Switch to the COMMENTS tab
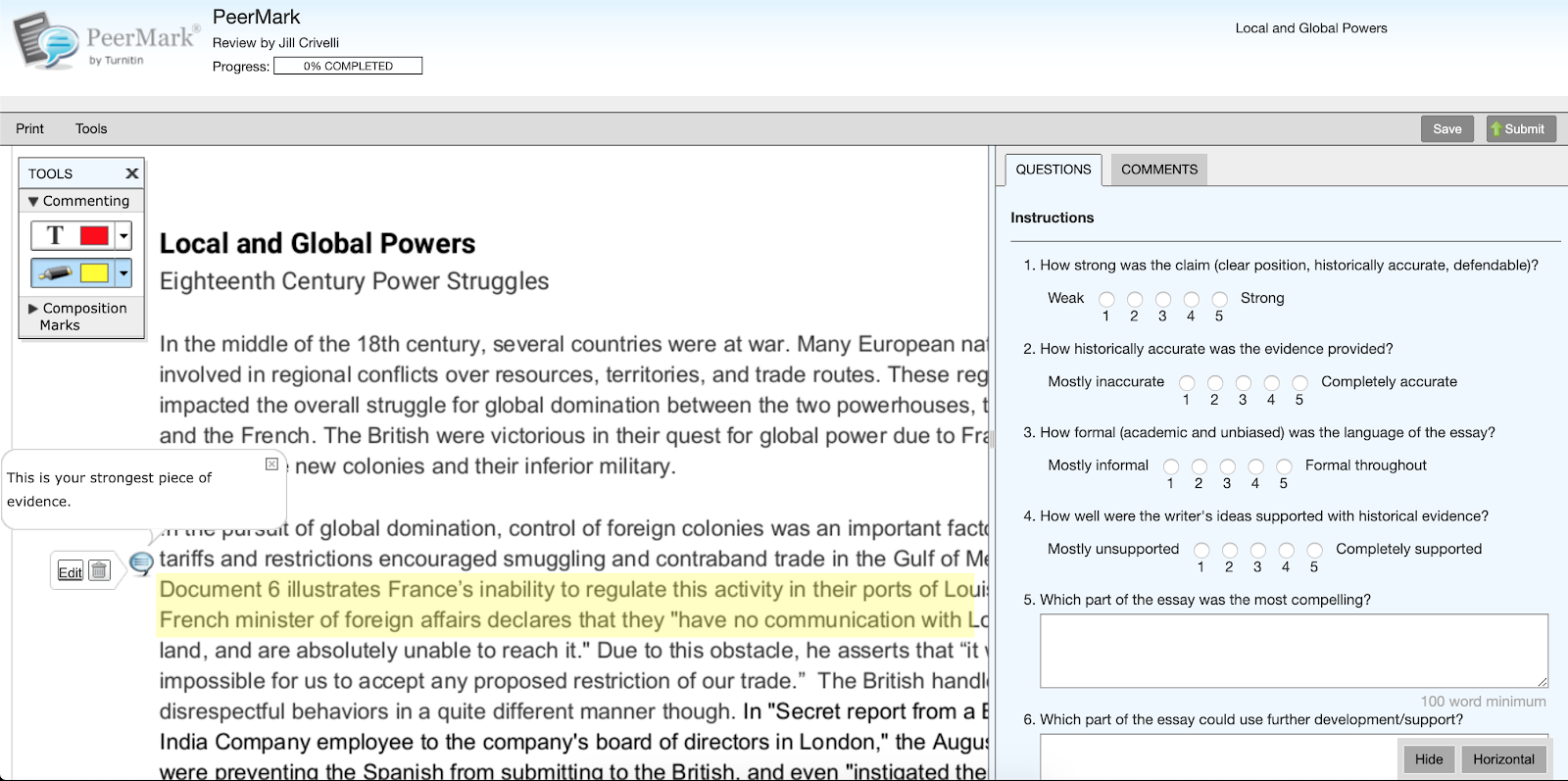Image resolution: width=1568 pixels, height=781 pixels. tap(1159, 170)
